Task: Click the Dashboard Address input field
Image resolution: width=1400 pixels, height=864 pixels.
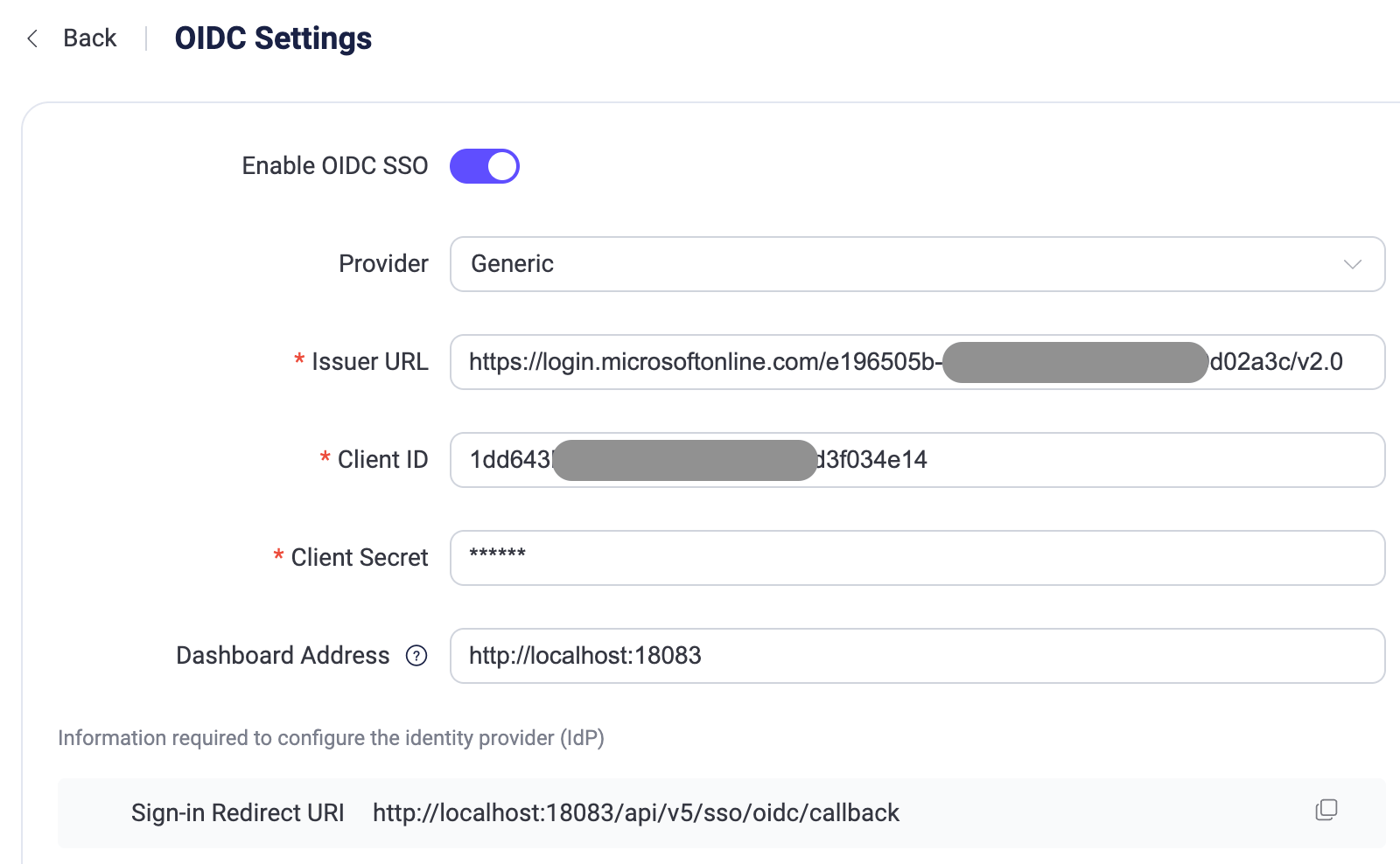Action: coord(875,656)
